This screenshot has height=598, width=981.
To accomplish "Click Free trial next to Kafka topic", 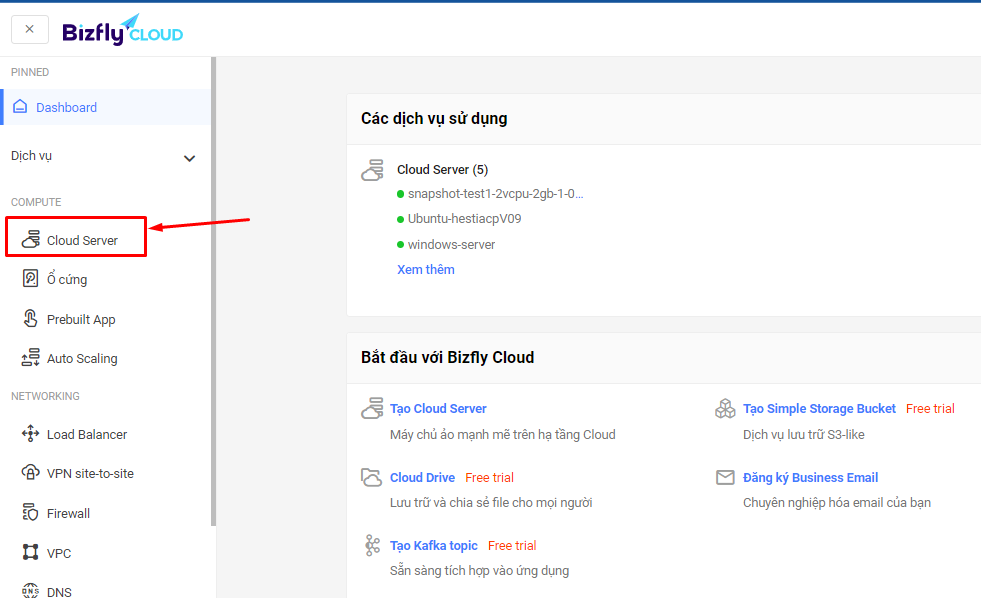I will 512,545.
